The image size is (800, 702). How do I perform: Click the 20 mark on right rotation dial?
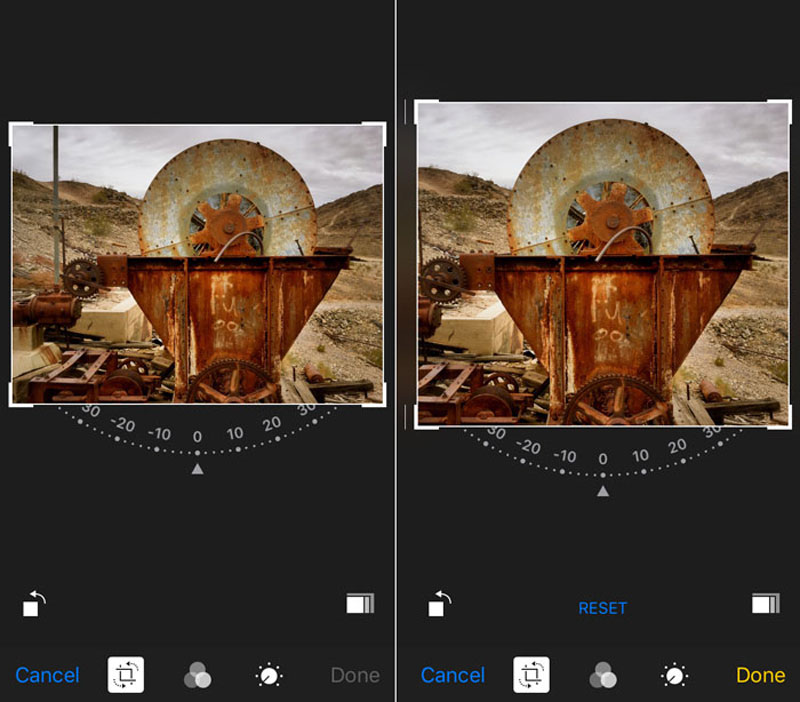point(678,446)
